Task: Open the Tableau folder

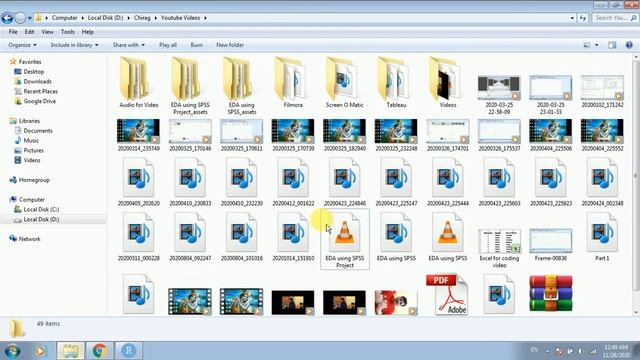Action: pyautogui.click(x=396, y=82)
